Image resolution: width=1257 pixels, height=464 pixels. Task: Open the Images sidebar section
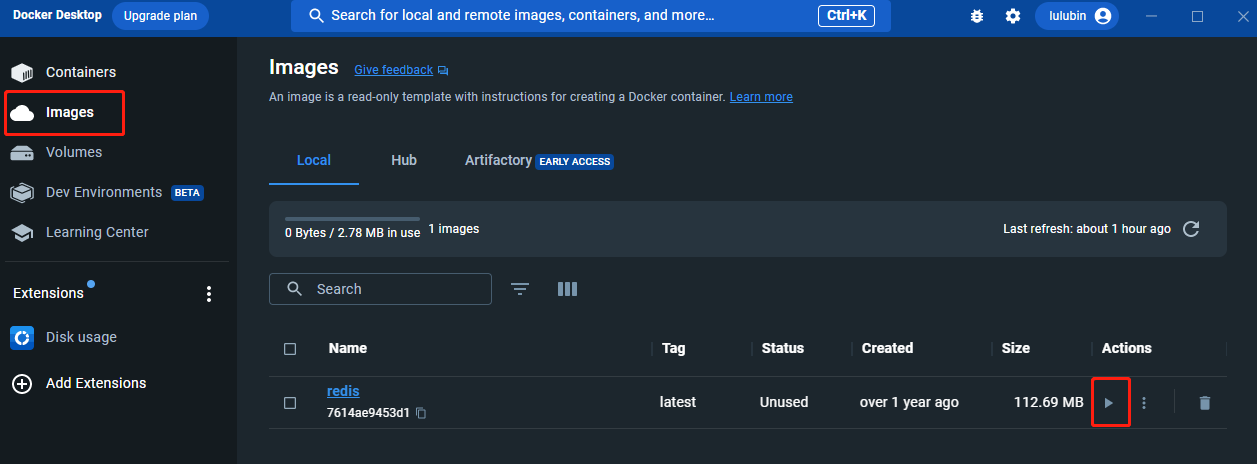click(64, 112)
